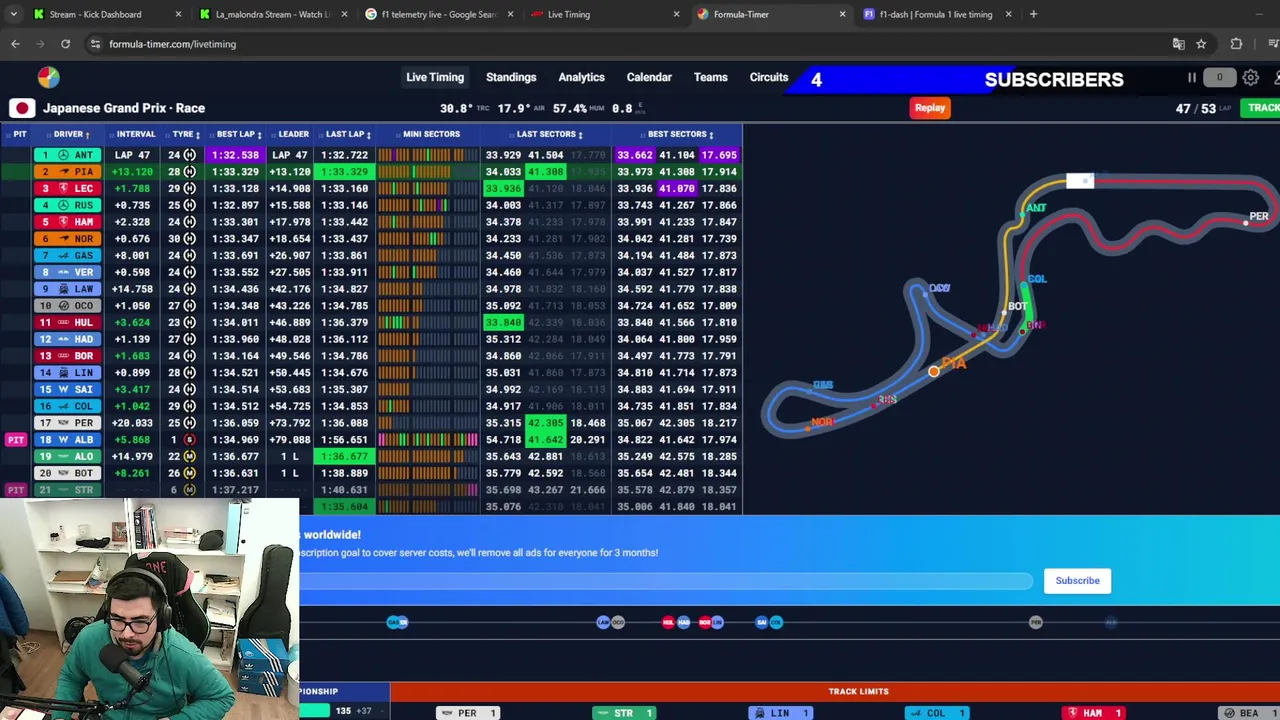This screenshot has width=1280, height=720.
Task: Click the Japanese flag icon
Action: click(x=22, y=108)
